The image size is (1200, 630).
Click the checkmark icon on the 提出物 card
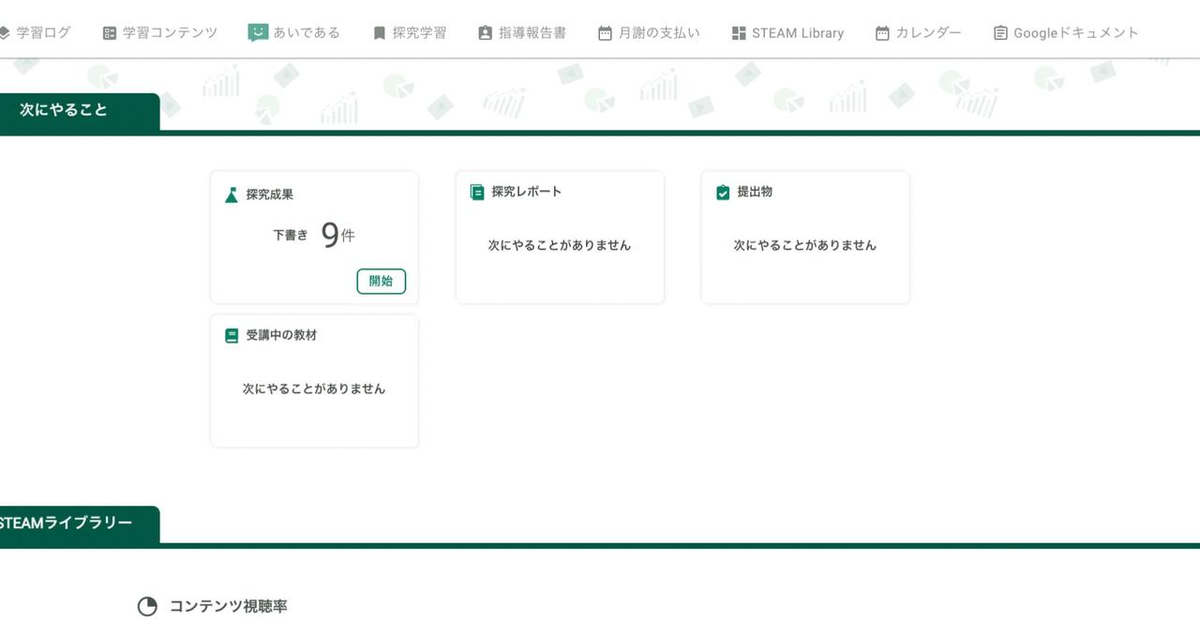pyautogui.click(x=721, y=191)
